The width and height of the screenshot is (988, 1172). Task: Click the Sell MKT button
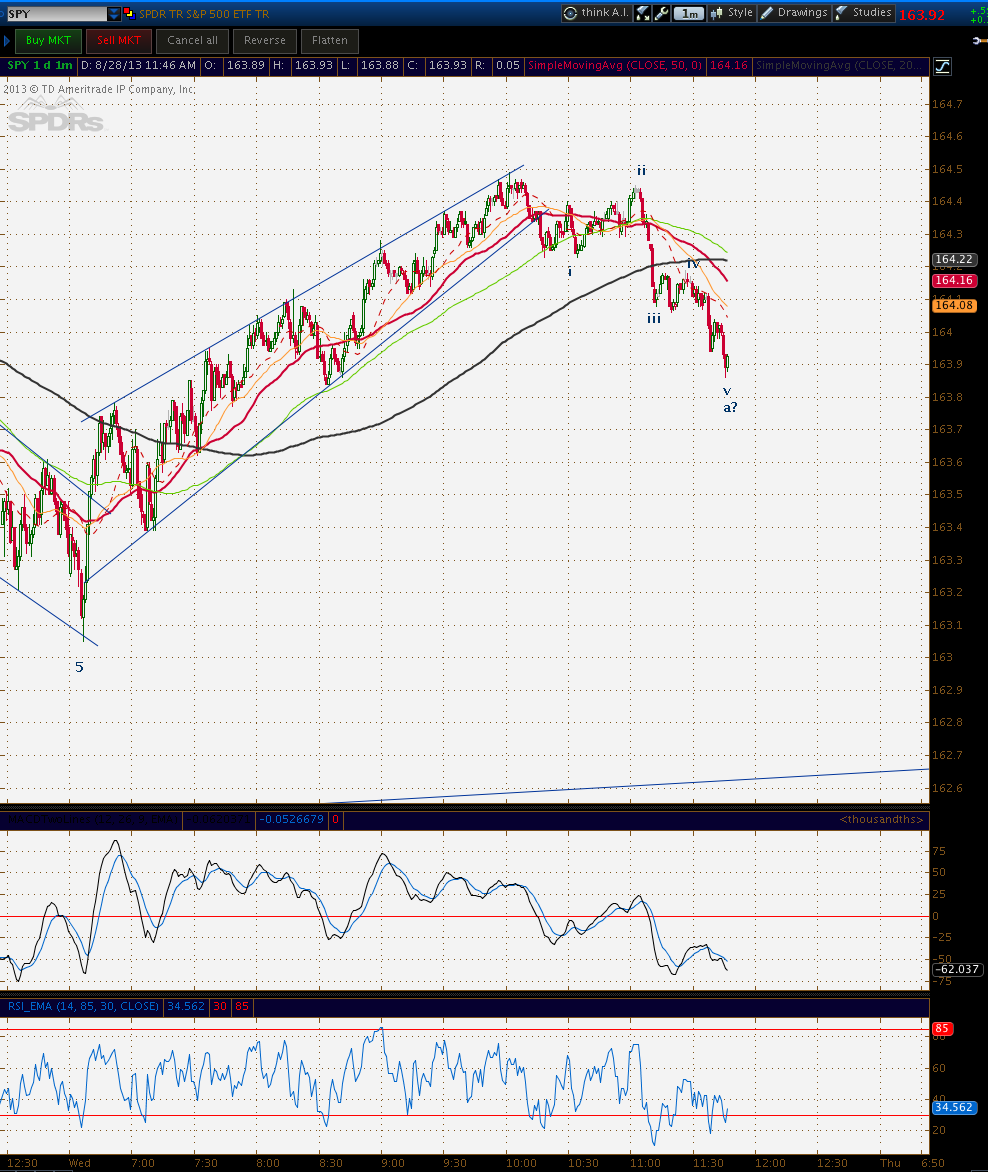[x=119, y=40]
